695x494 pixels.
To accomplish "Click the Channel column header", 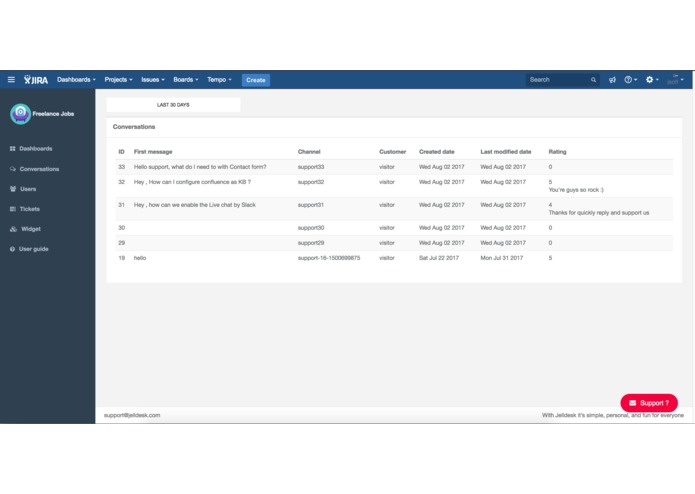I will pos(309,152).
